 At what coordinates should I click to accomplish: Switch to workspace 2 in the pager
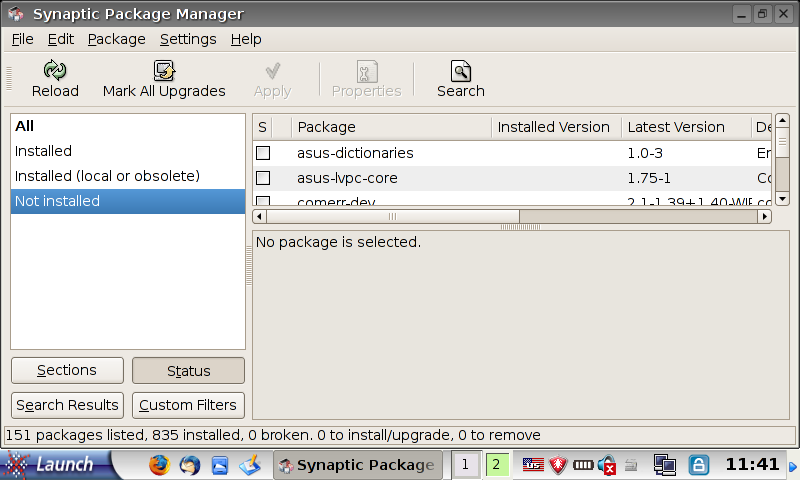[496, 465]
